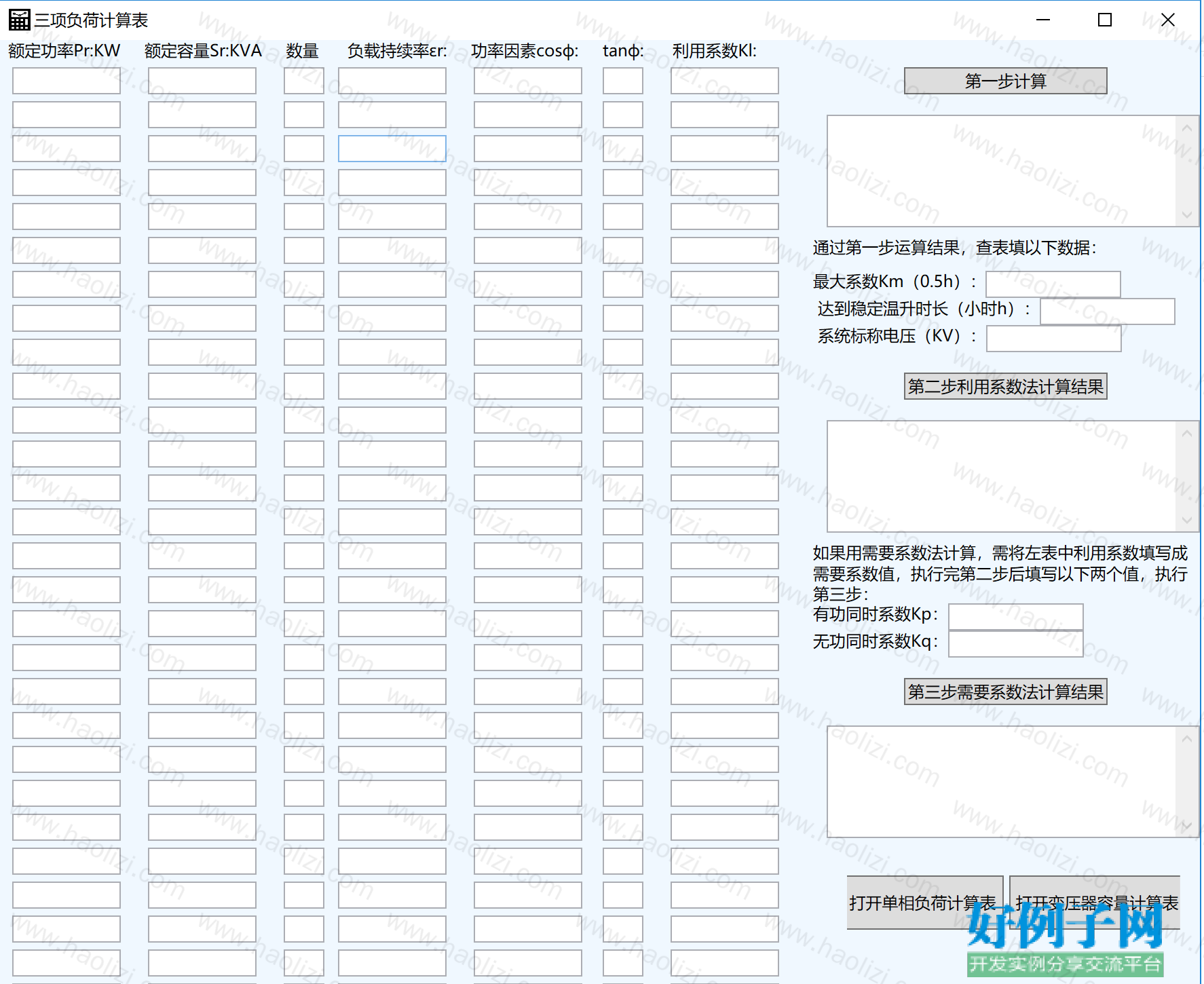Click first row of 数量 column
1204x984 pixels.
304,81
